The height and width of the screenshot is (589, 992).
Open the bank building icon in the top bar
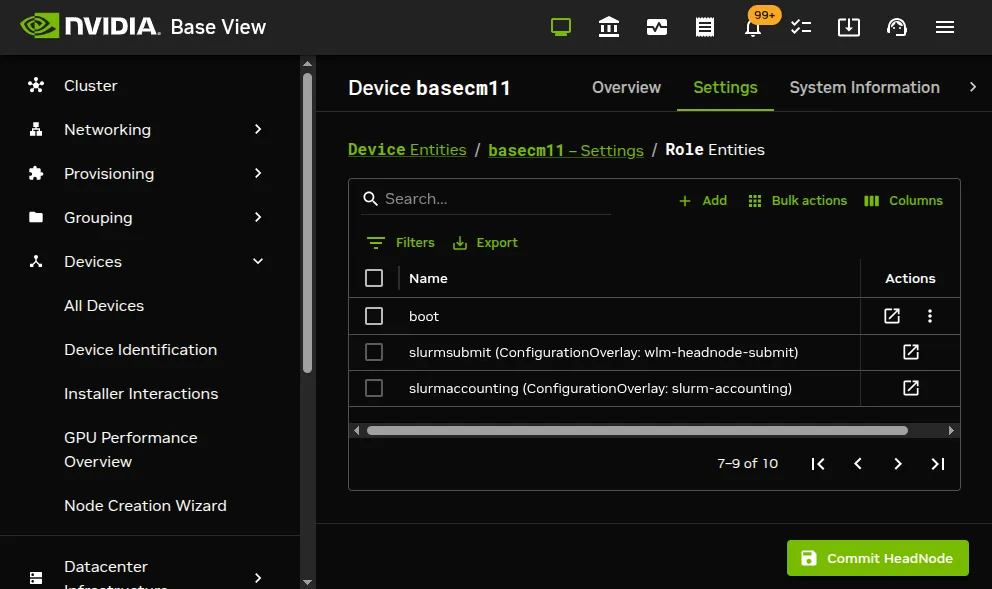click(609, 27)
